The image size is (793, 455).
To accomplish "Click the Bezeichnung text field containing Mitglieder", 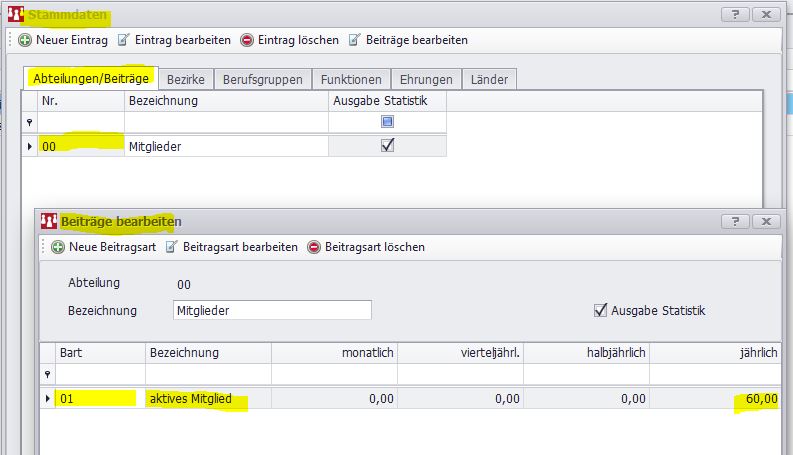I will click(x=271, y=310).
